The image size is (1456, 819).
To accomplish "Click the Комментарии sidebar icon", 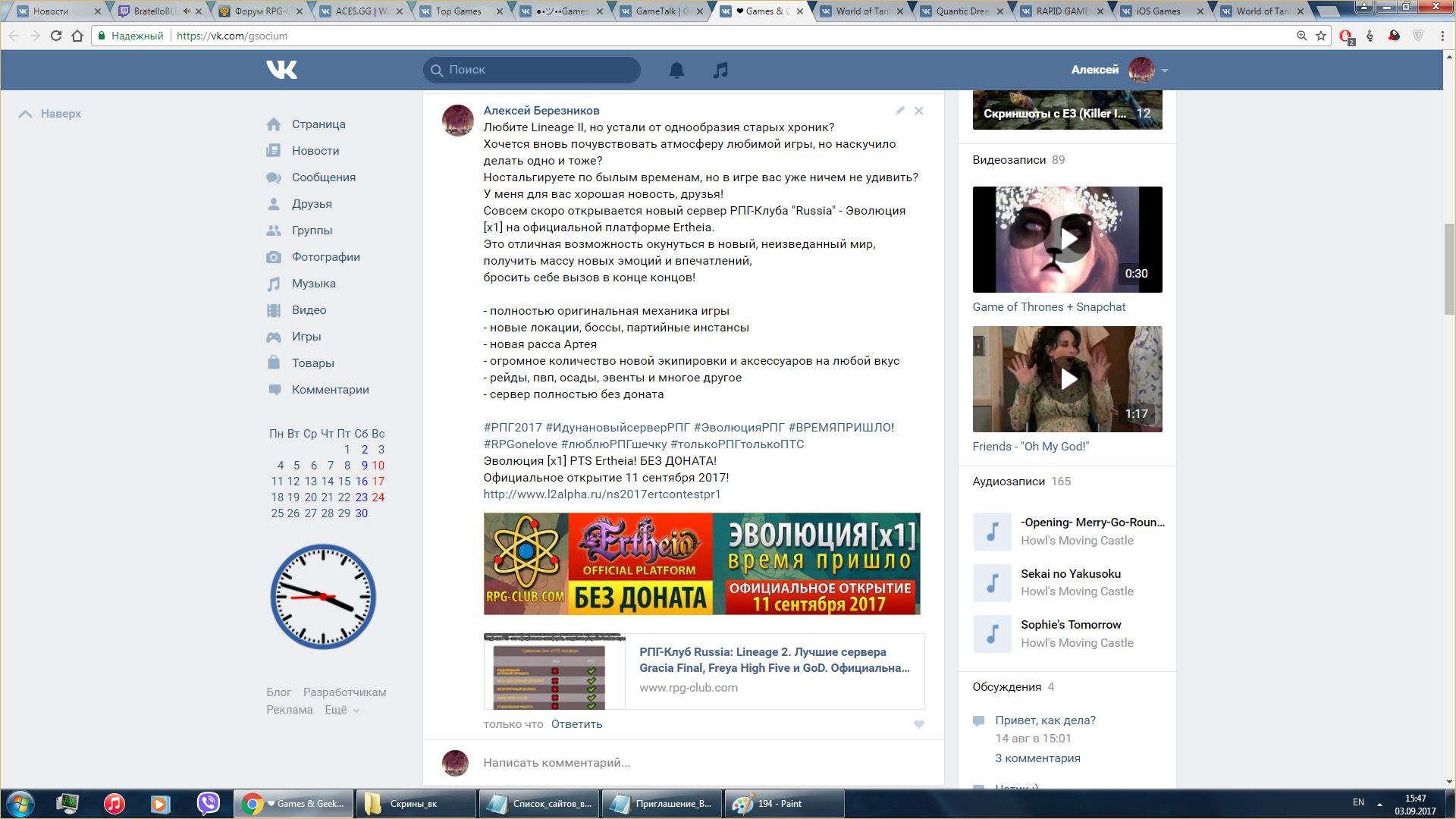I will click(x=274, y=390).
